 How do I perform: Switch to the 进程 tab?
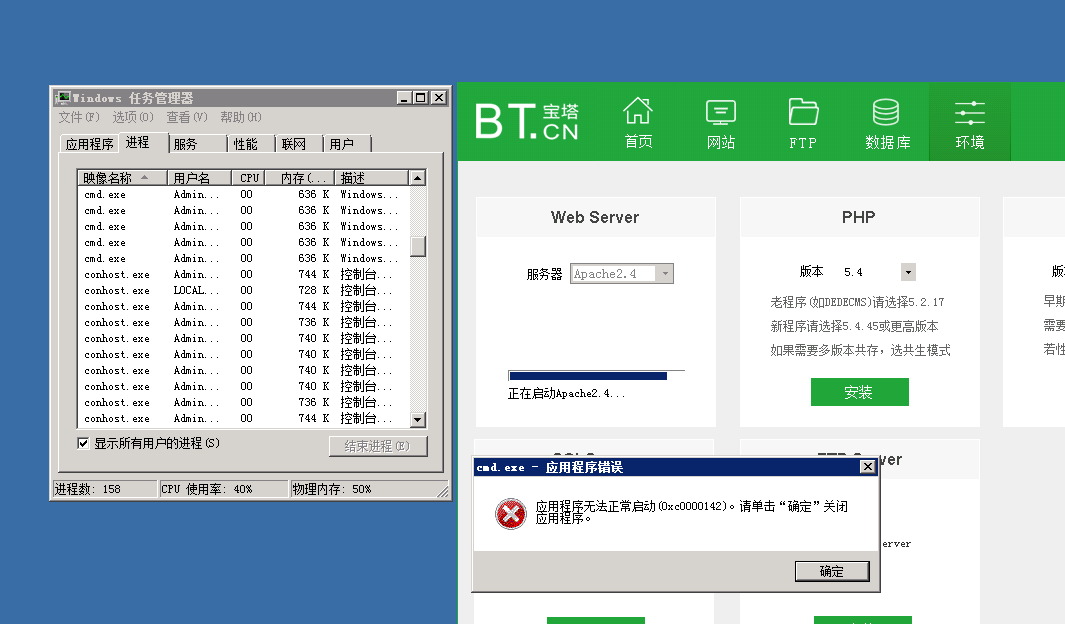point(143,142)
